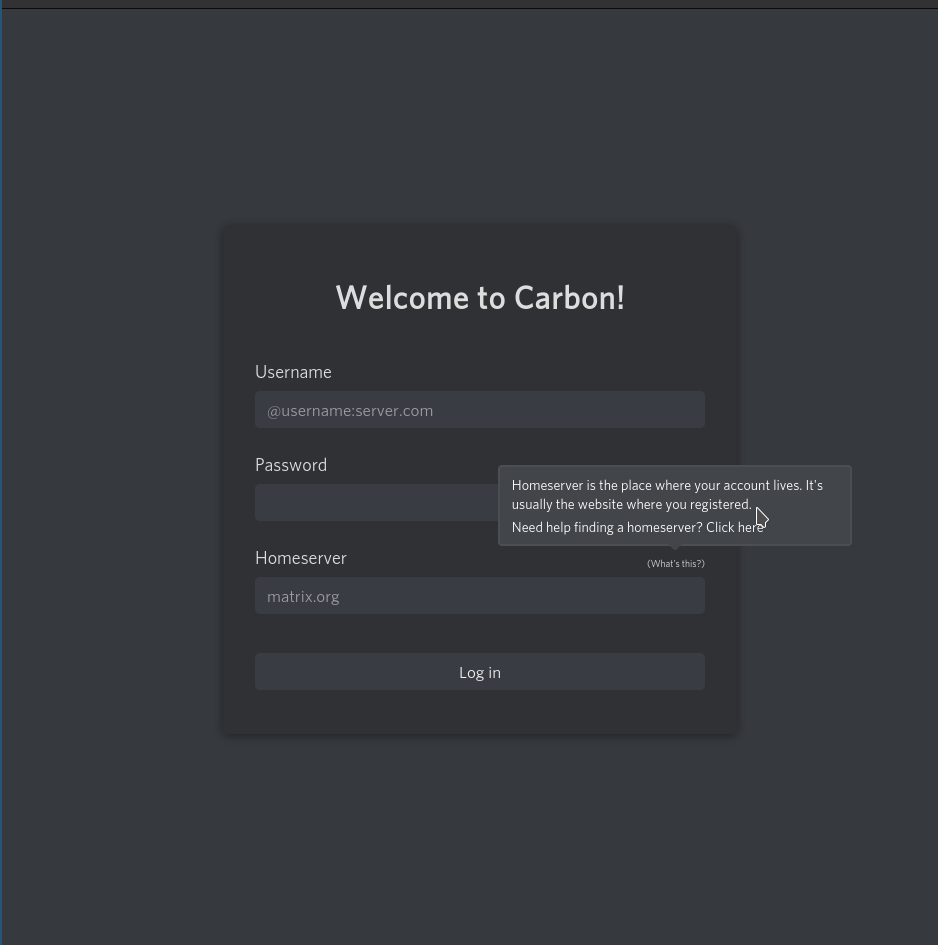Click the "@username:server.com" placeholder text

[x=350, y=410]
